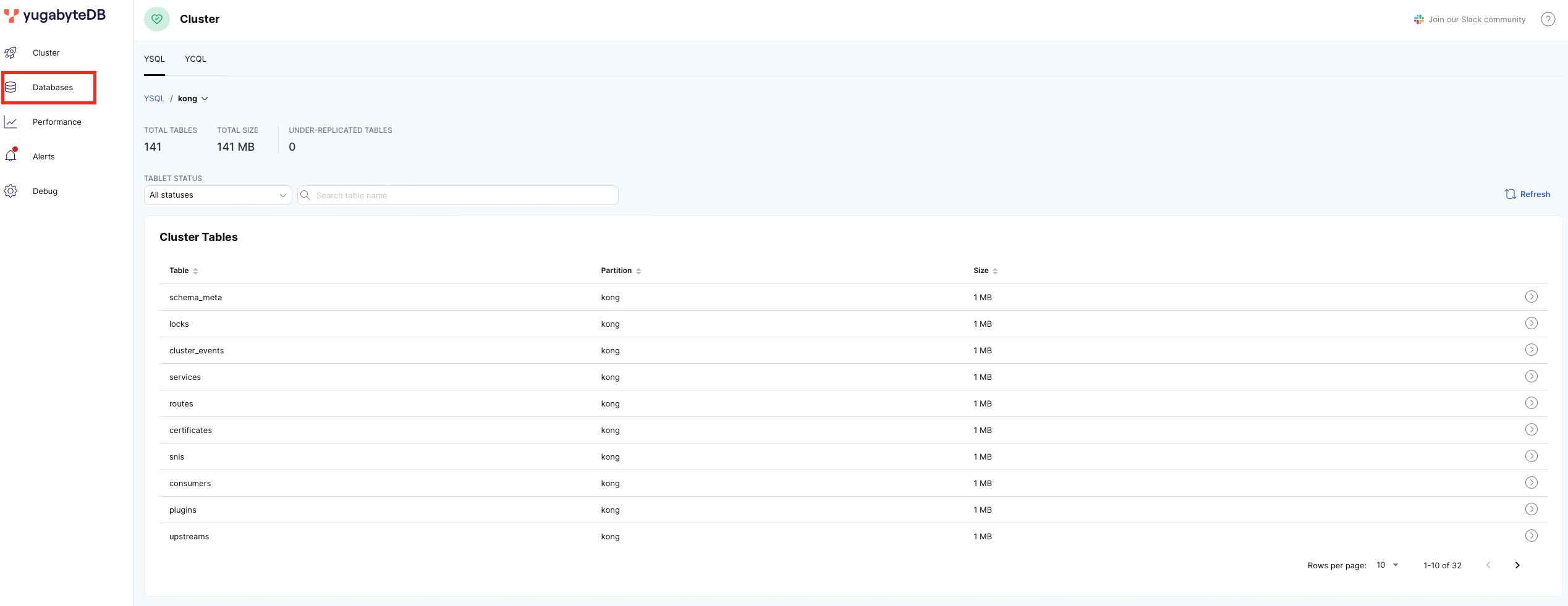Open details arrow for cluster_events row

pos(1532,350)
